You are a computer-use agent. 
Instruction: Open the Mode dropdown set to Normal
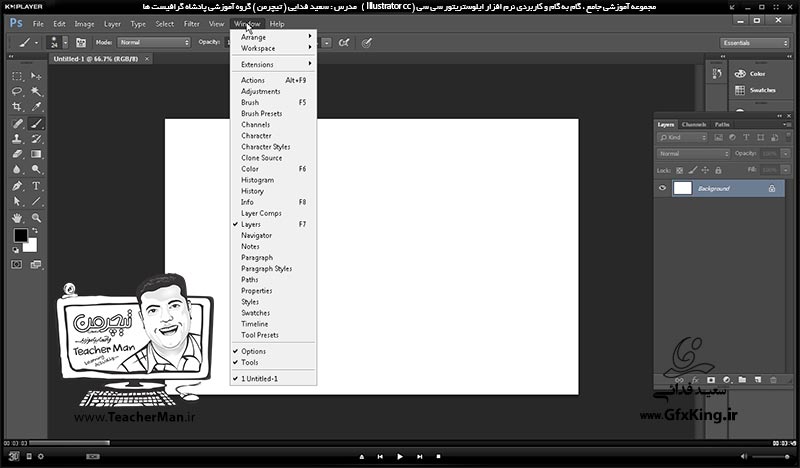154,42
